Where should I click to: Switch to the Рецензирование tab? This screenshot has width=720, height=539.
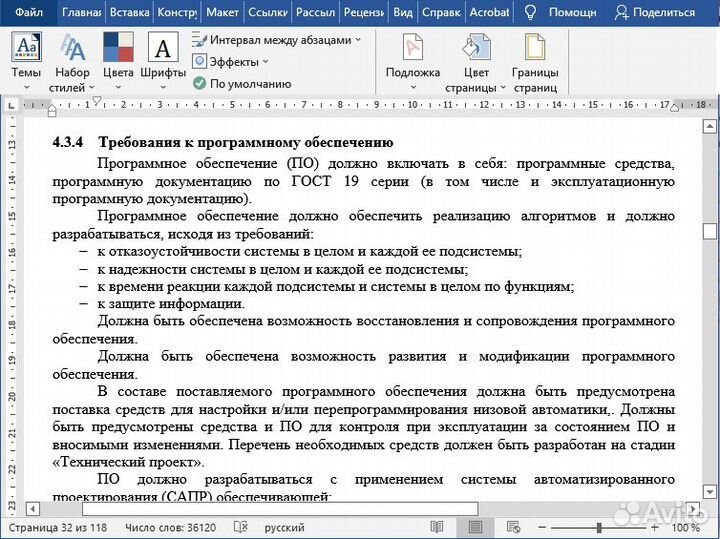pyautogui.click(x=364, y=12)
